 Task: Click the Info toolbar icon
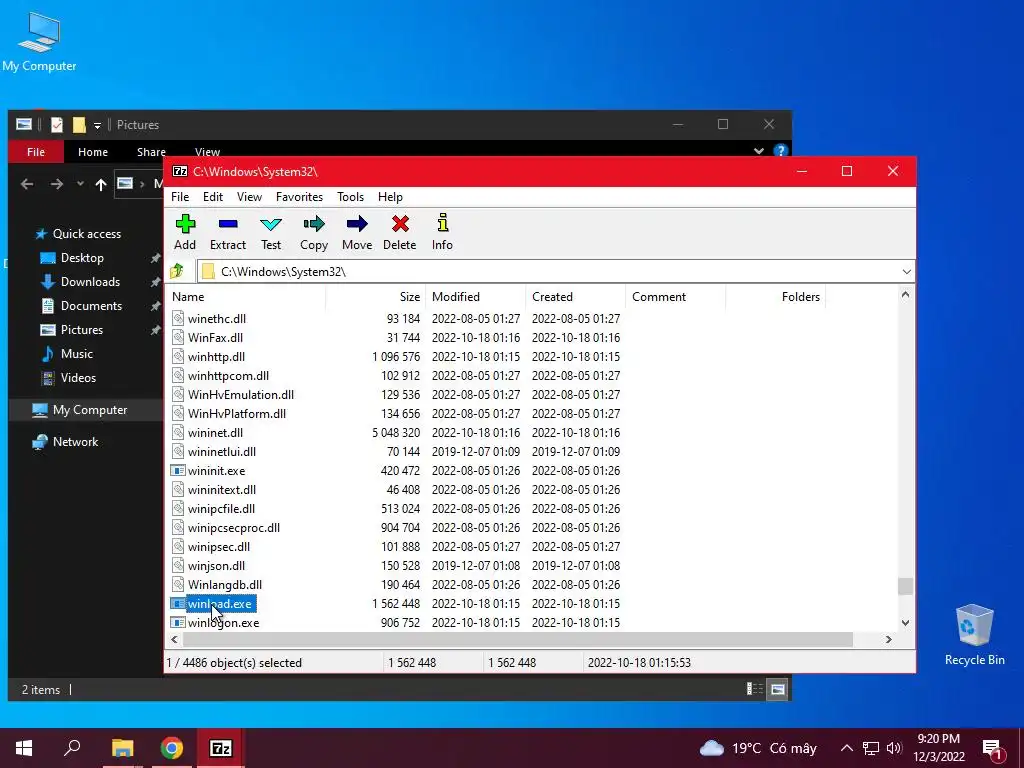pyautogui.click(x=442, y=232)
